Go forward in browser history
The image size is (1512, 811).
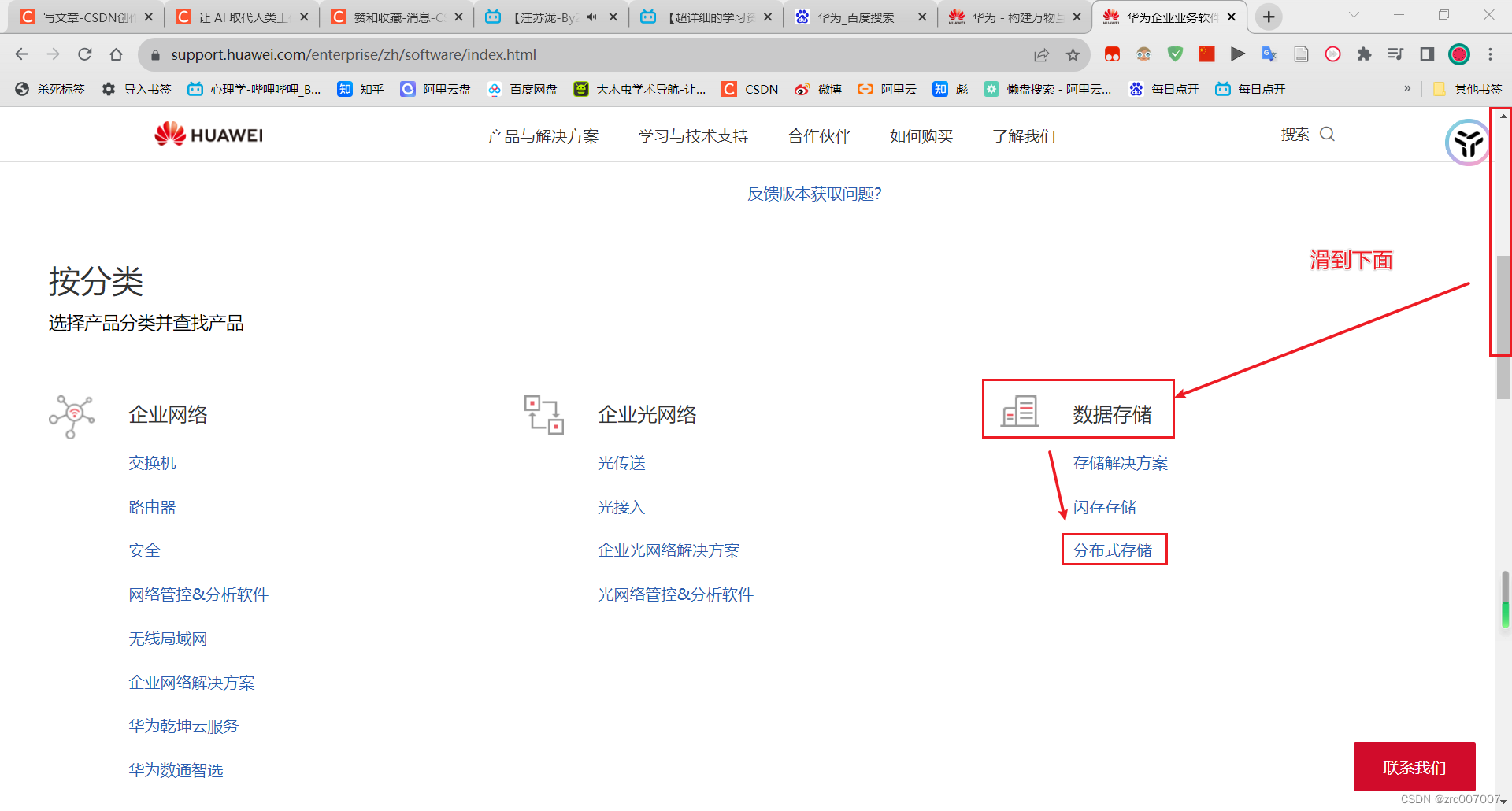[54, 54]
